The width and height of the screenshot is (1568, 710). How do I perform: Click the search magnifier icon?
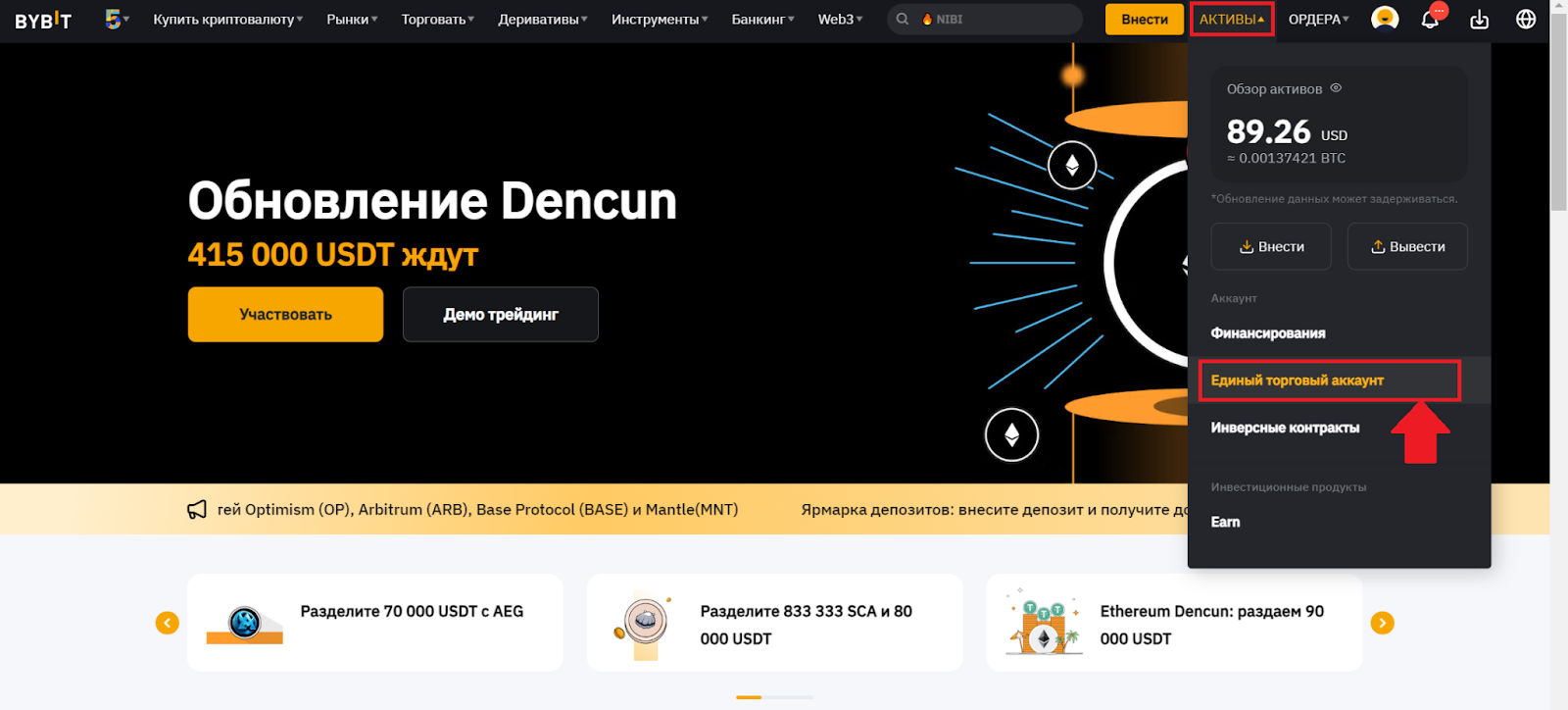point(903,19)
